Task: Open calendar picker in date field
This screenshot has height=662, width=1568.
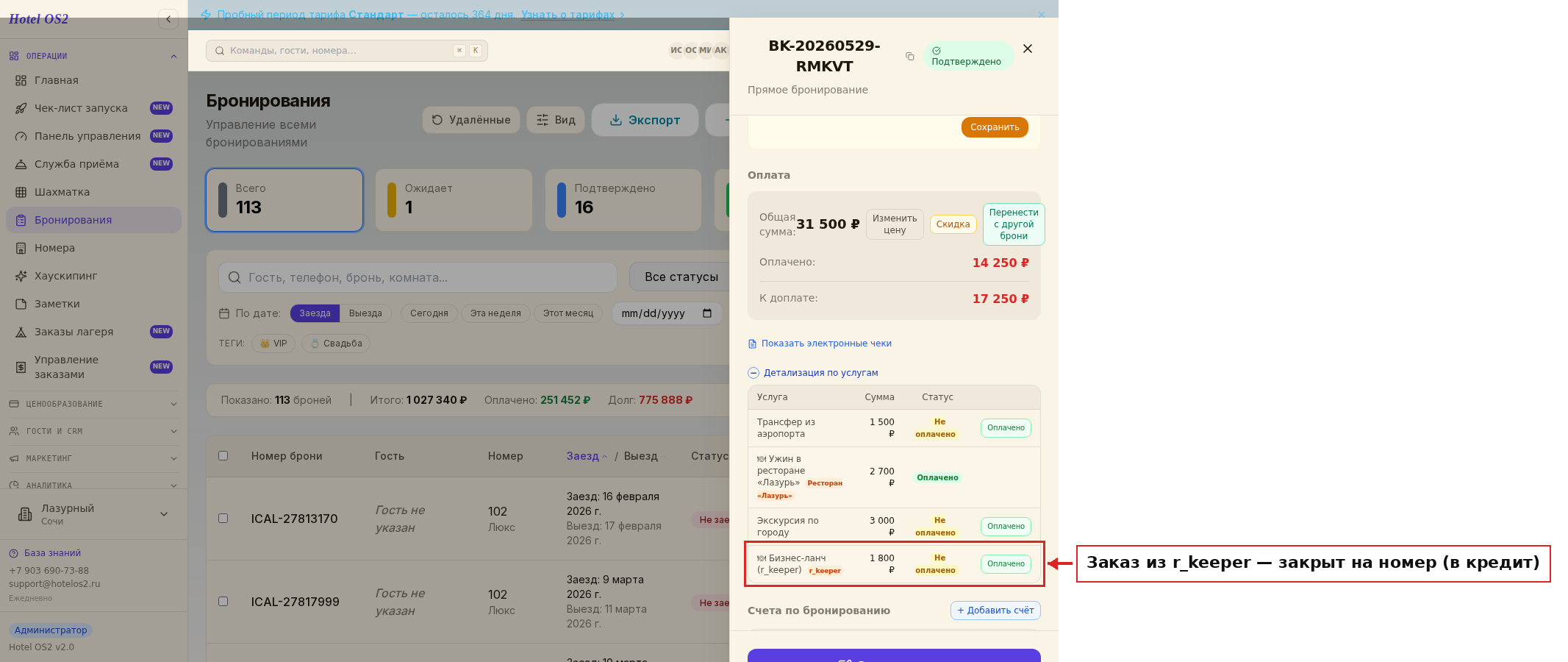Action: click(x=707, y=313)
